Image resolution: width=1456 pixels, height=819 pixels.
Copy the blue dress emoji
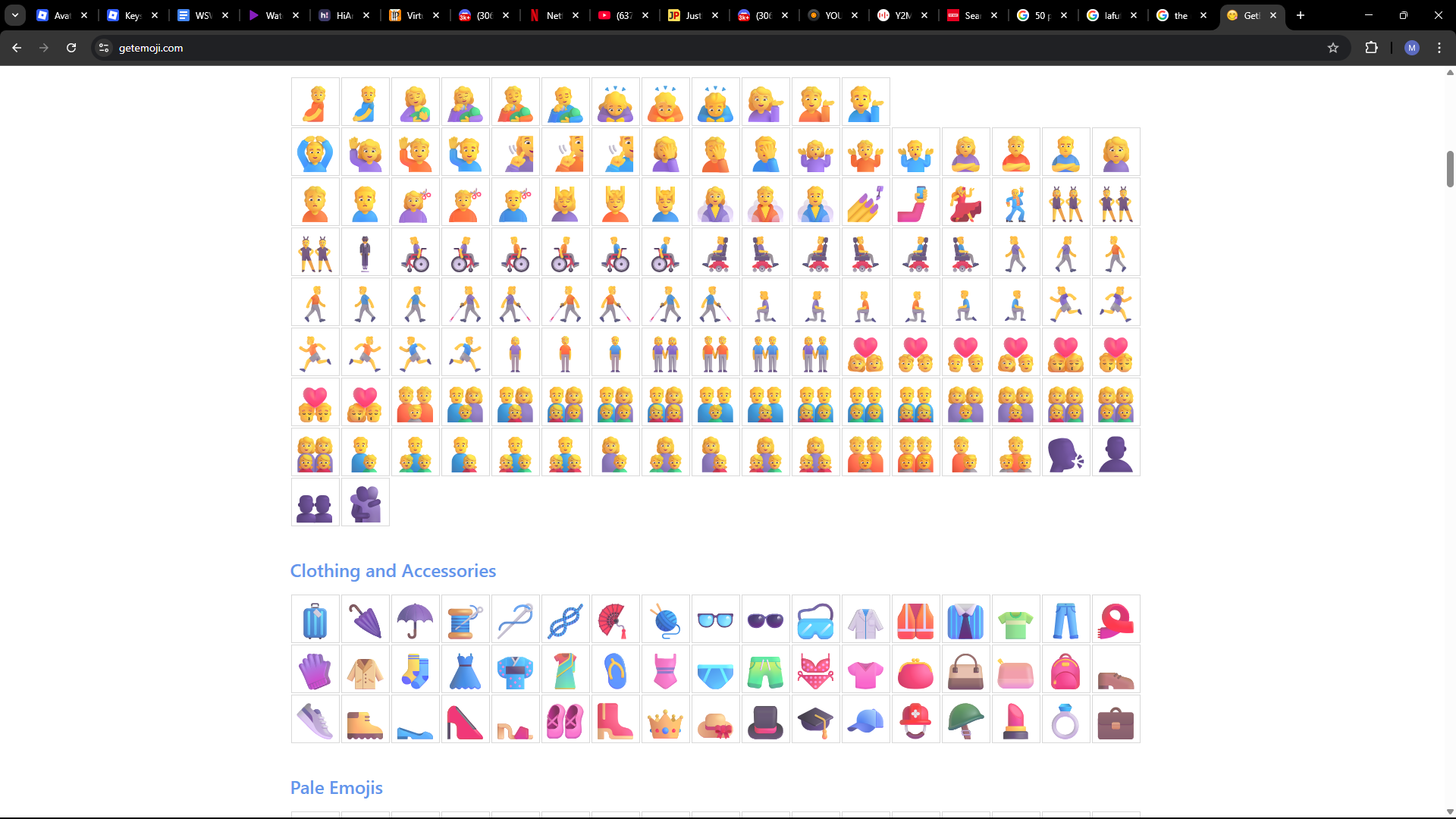466,670
